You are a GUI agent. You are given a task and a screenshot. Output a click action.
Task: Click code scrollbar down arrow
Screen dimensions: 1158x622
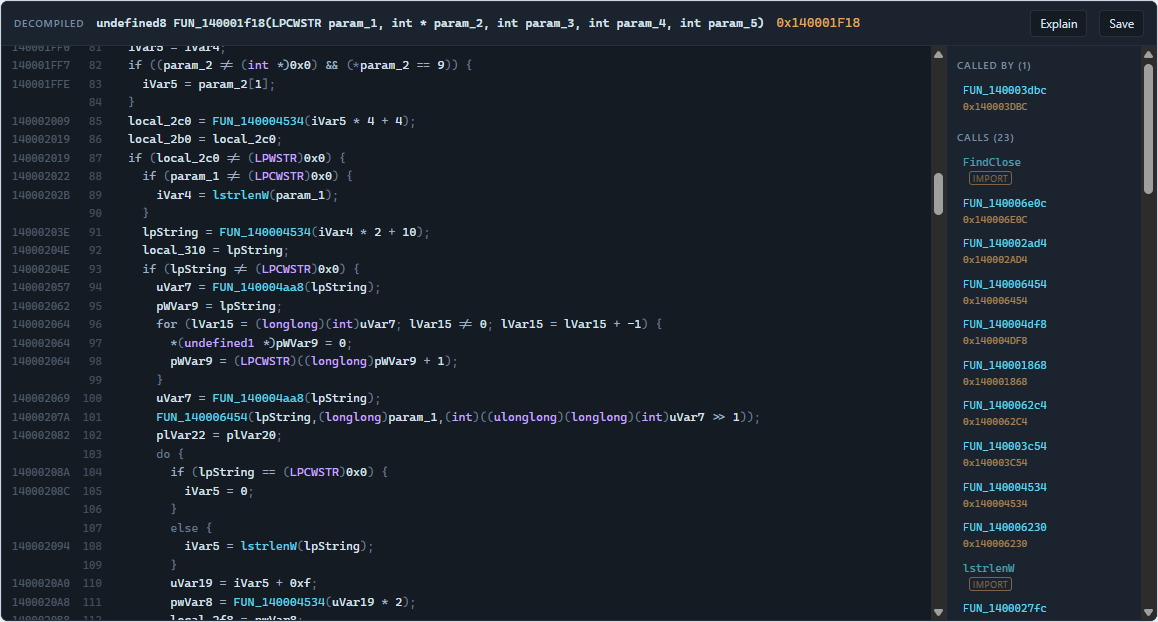(938, 612)
